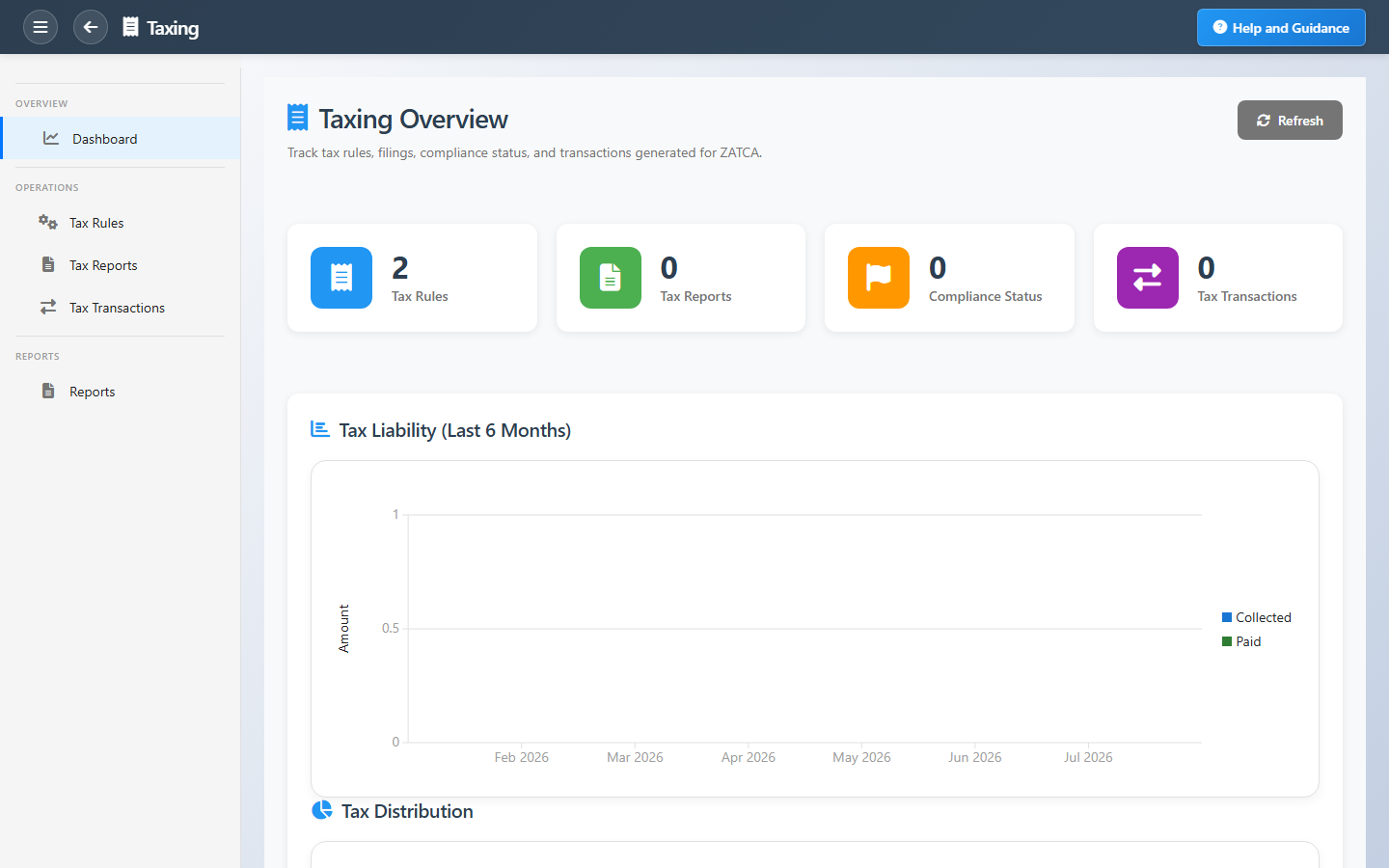Click the Tax Transactions count 0

click(x=1207, y=267)
